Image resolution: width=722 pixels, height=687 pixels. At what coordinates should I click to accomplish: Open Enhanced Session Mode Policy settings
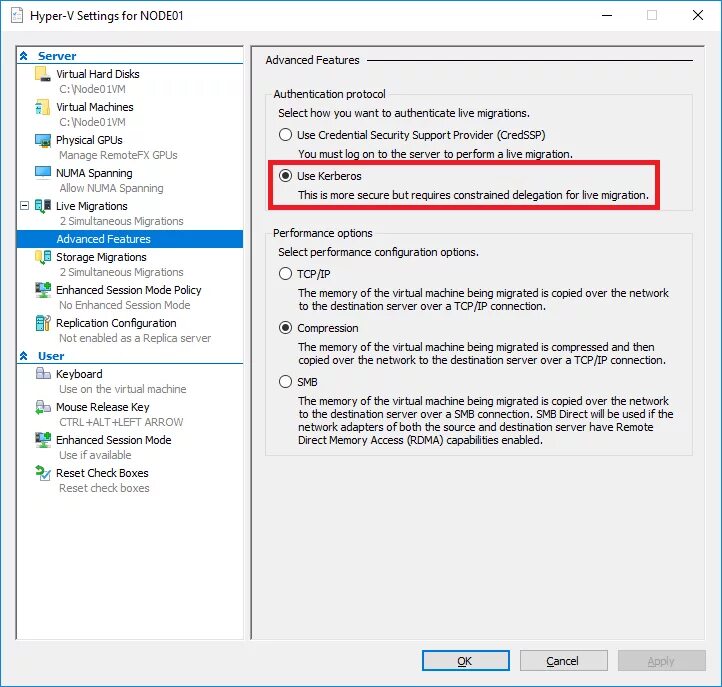(129, 290)
